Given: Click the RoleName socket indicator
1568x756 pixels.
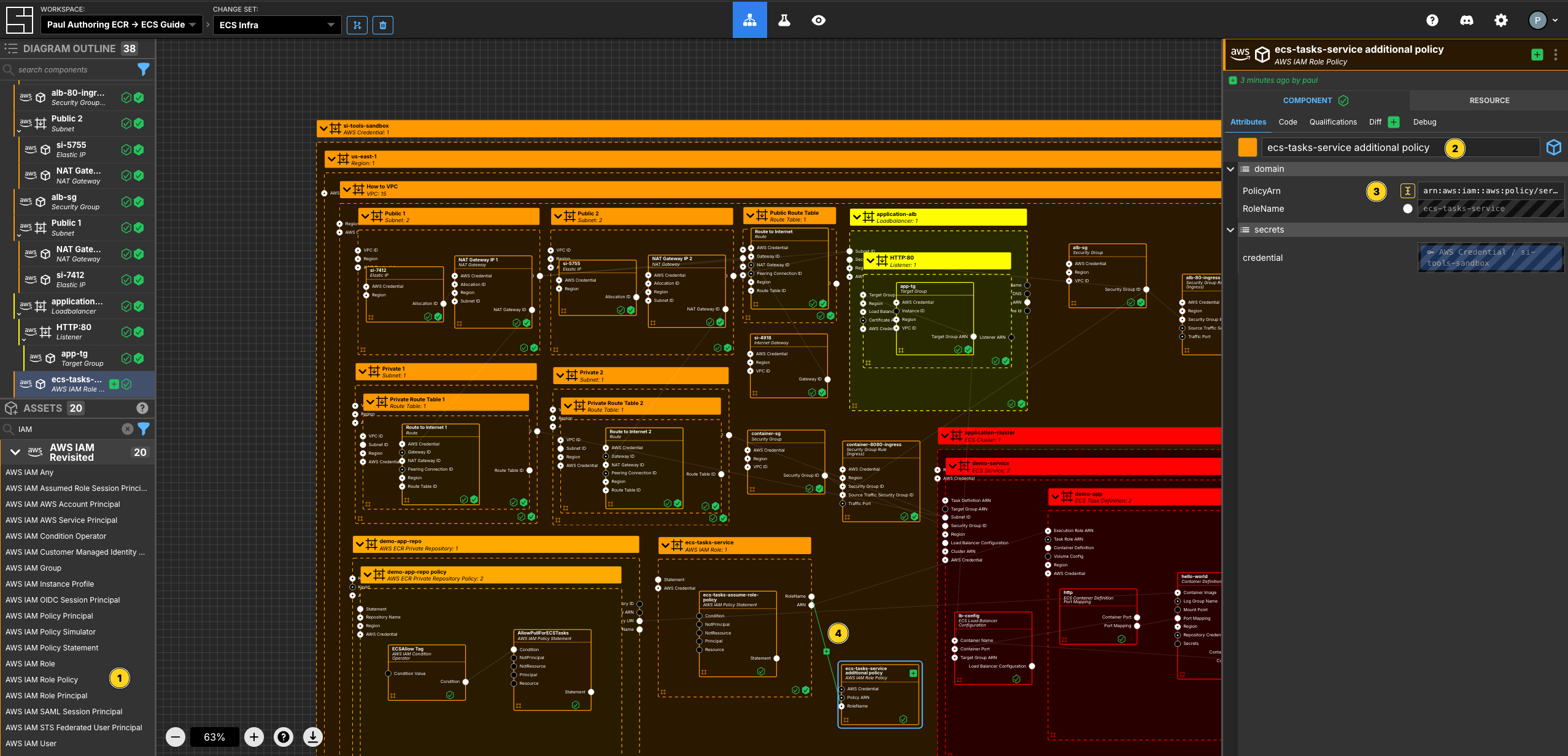Looking at the screenshot, I should [1408, 209].
